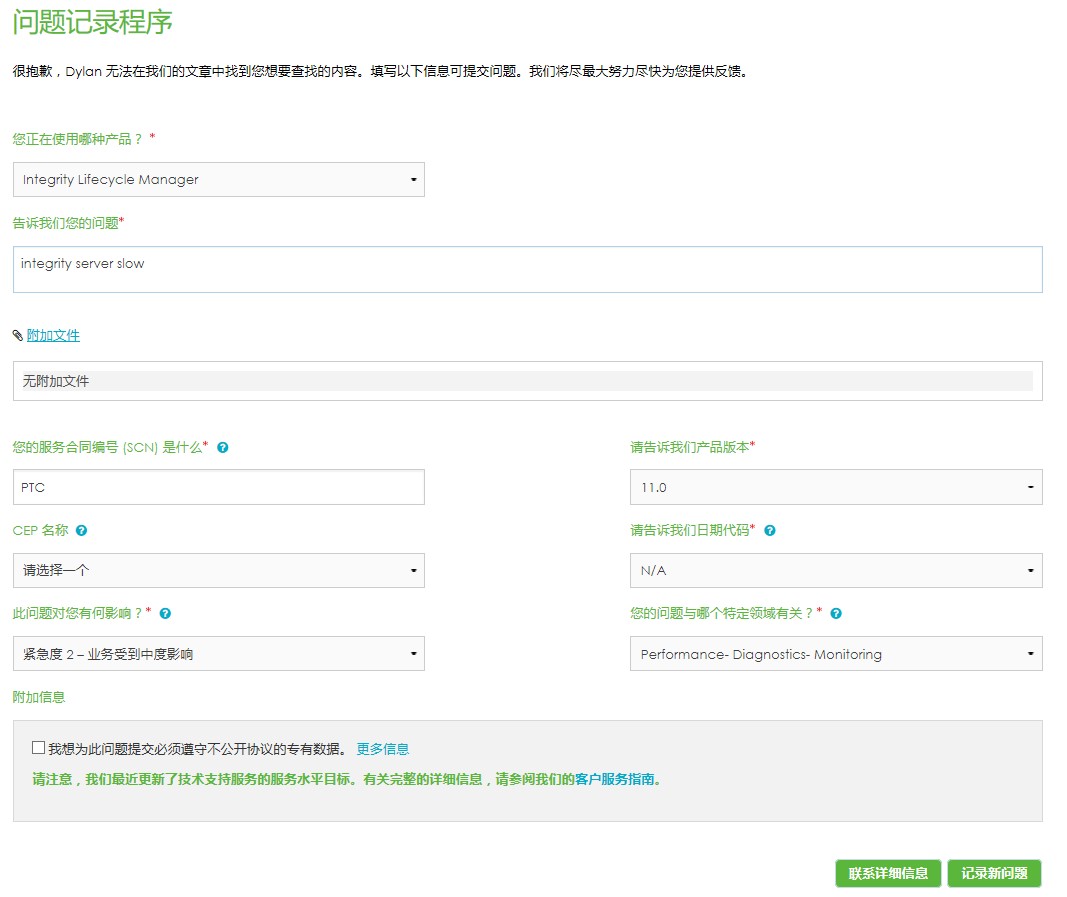Screen dimensions: 1067x897
Task: Open the product dropdown showing Integrity Lifecycle Manager
Action: click(x=218, y=180)
